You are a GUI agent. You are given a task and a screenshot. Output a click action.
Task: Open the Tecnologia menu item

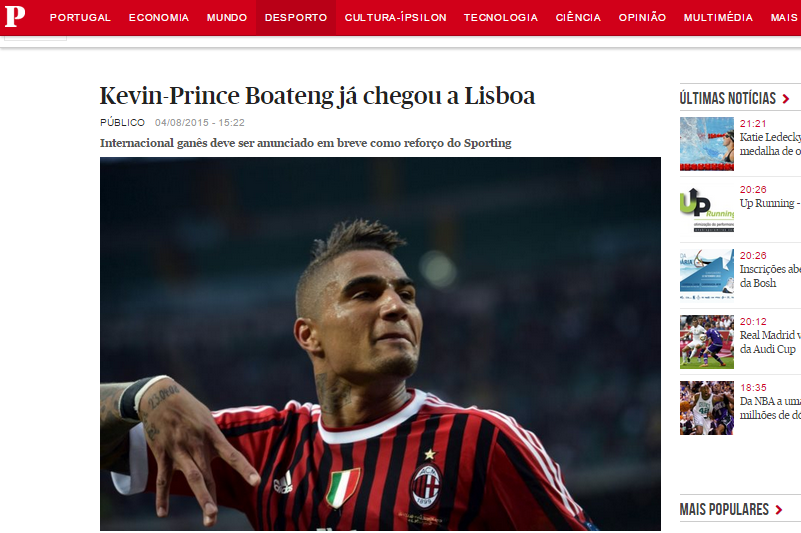click(x=501, y=17)
